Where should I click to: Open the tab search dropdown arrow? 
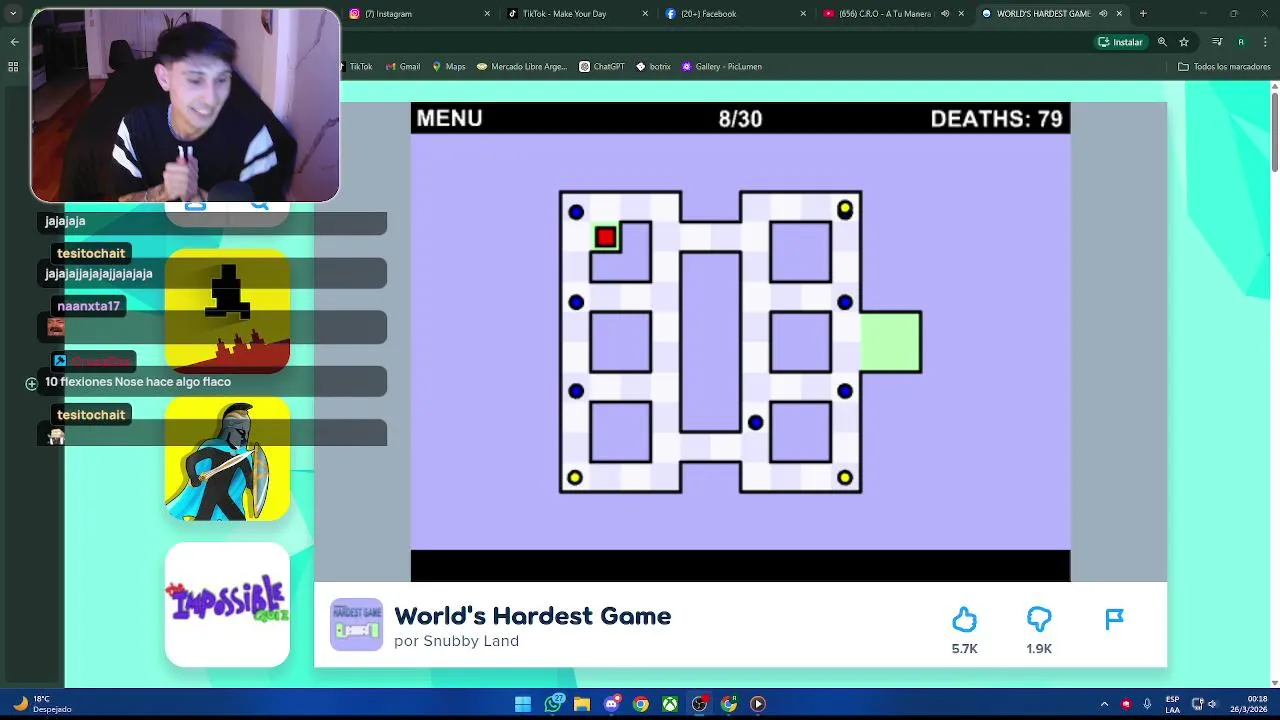[13, 14]
